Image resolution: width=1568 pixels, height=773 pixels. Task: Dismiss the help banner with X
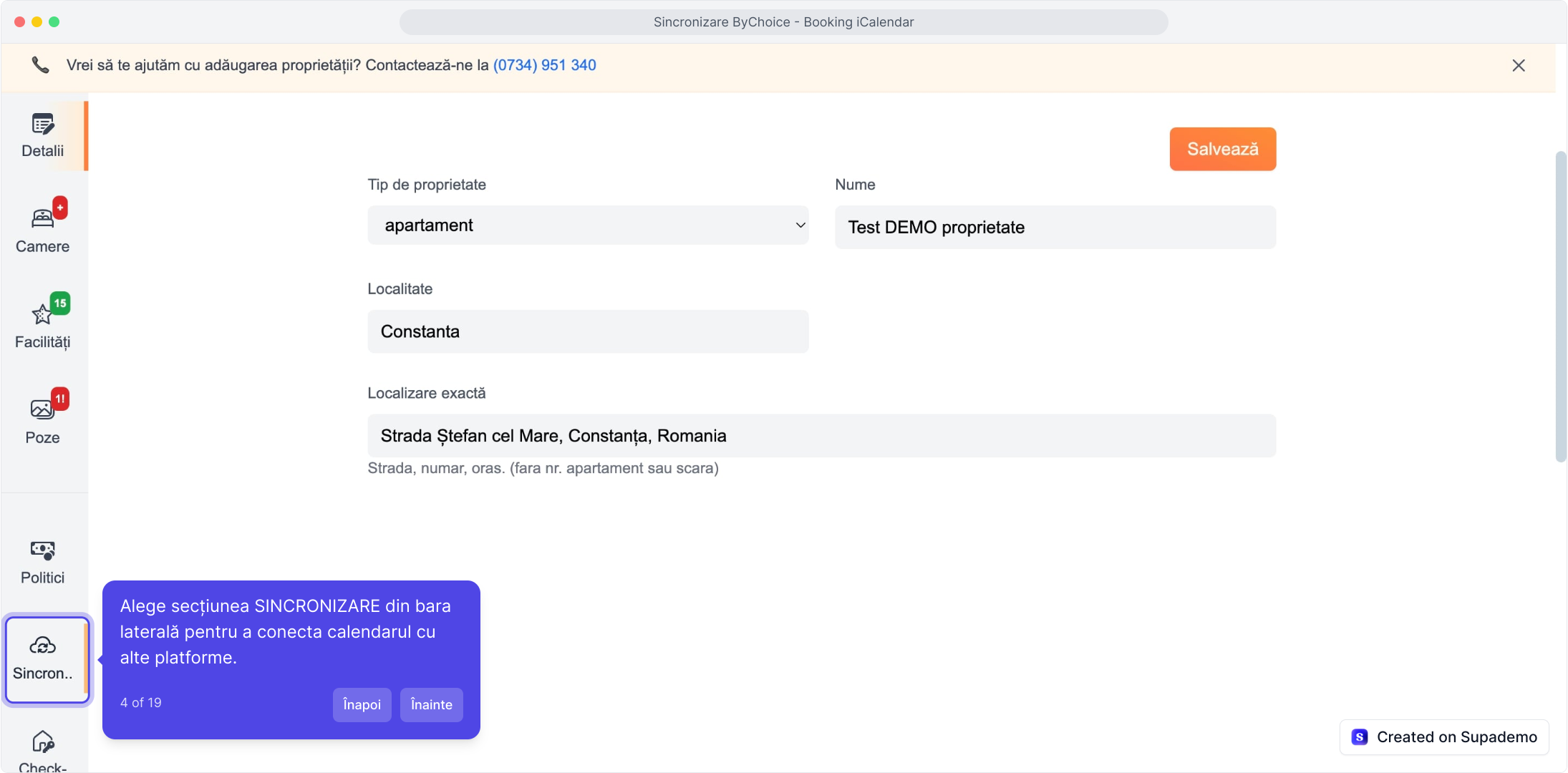click(1519, 65)
